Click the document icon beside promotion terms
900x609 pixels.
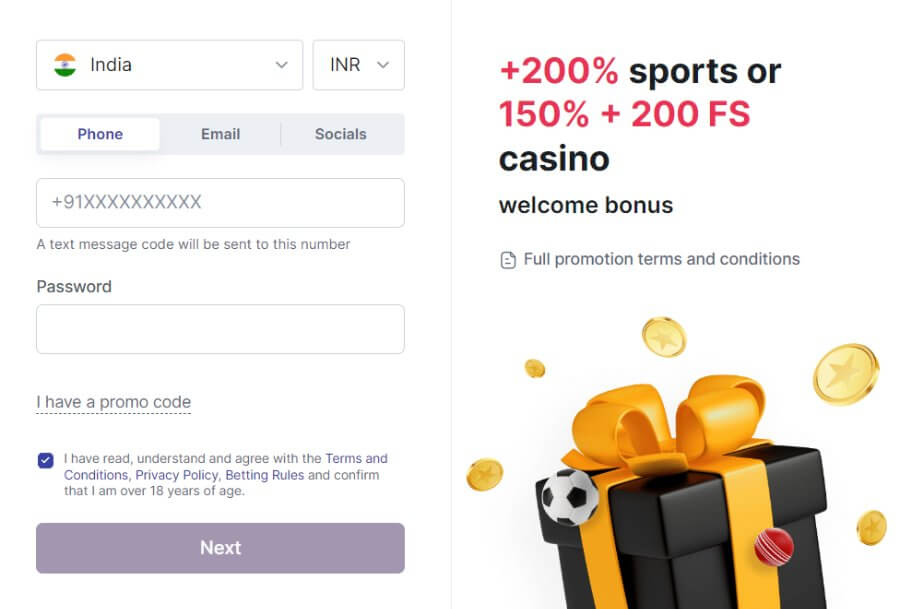[508, 260]
